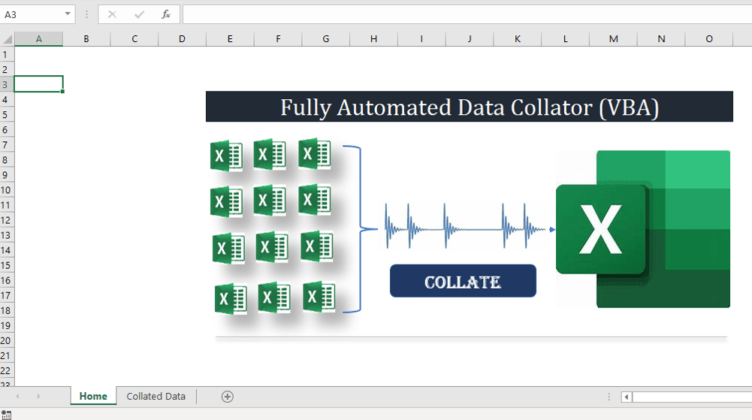
Task: Add a new sheet with plus icon
Action: click(227, 397)
